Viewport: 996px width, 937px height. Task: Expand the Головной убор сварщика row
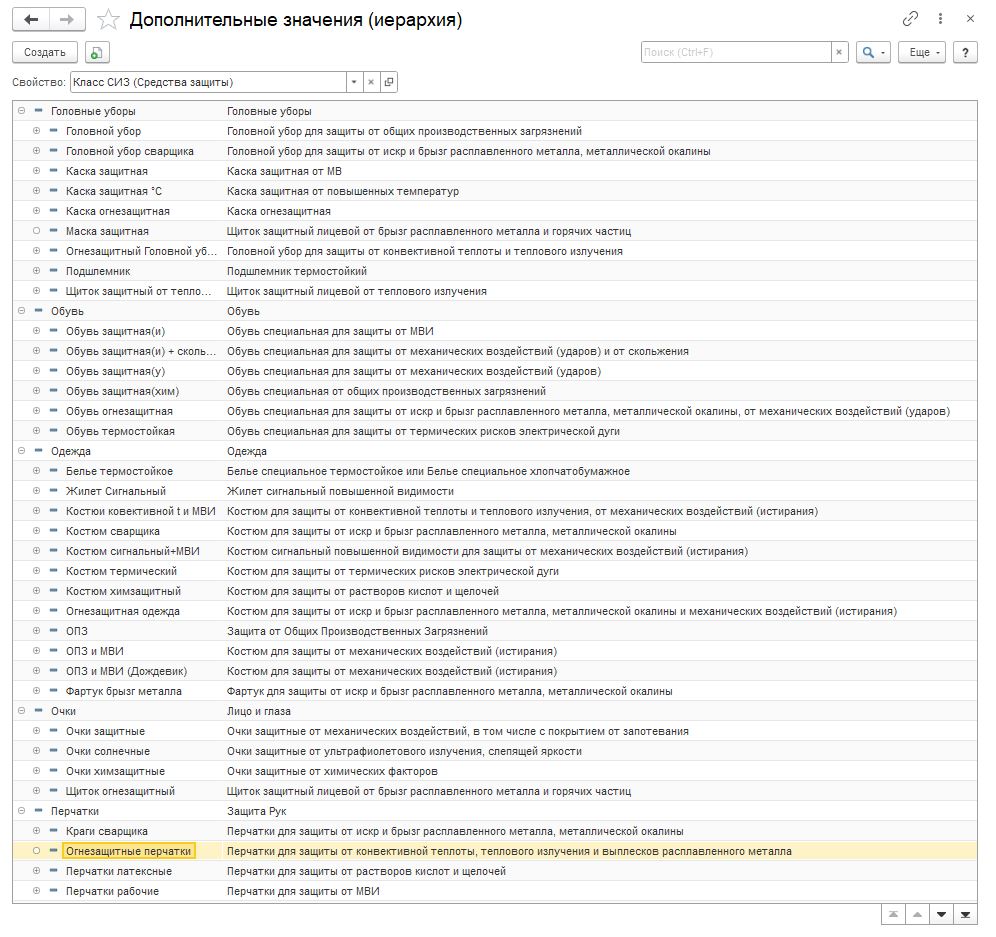point(36,151)
